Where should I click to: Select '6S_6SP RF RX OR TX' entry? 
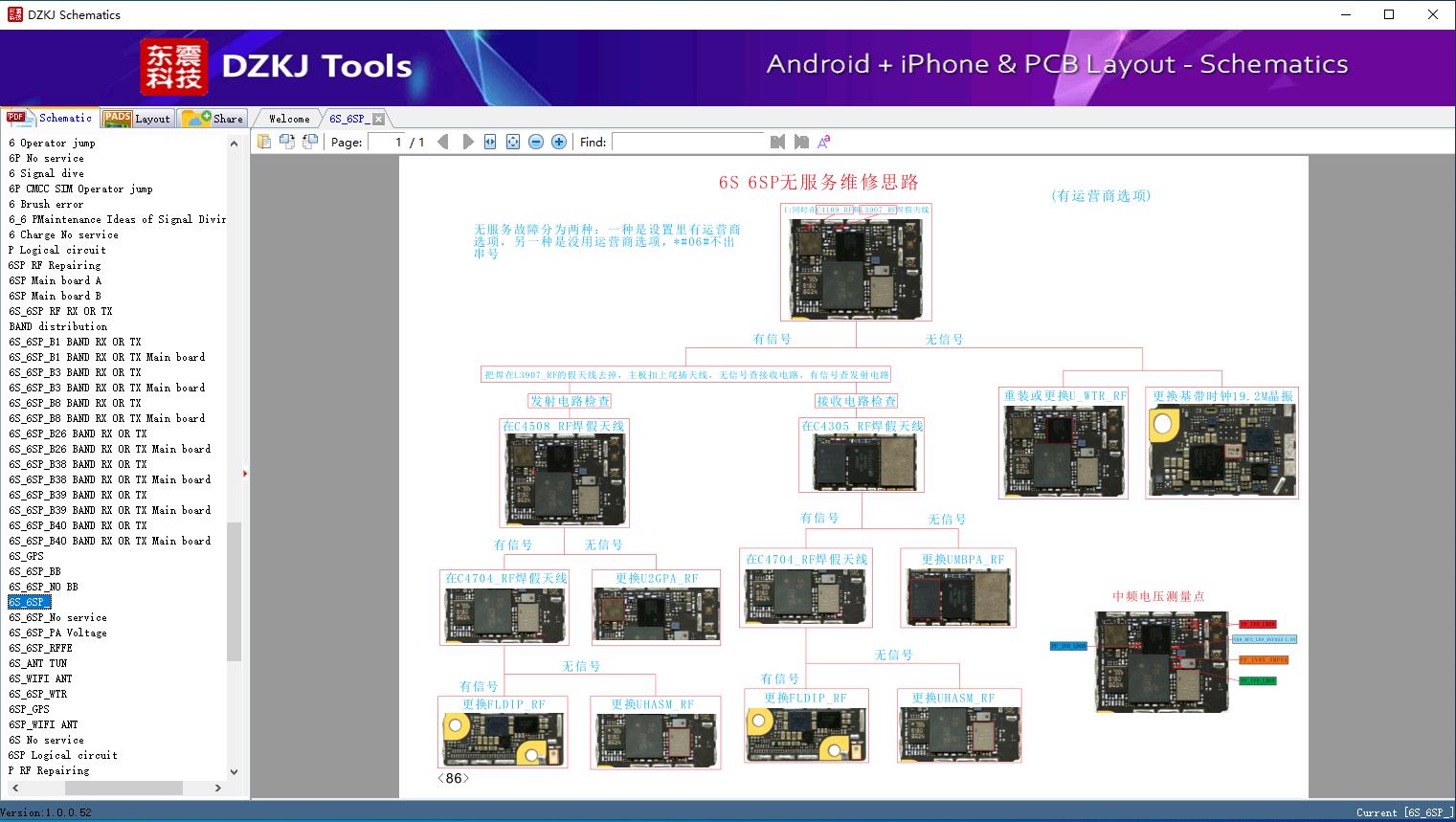(60, 311)
